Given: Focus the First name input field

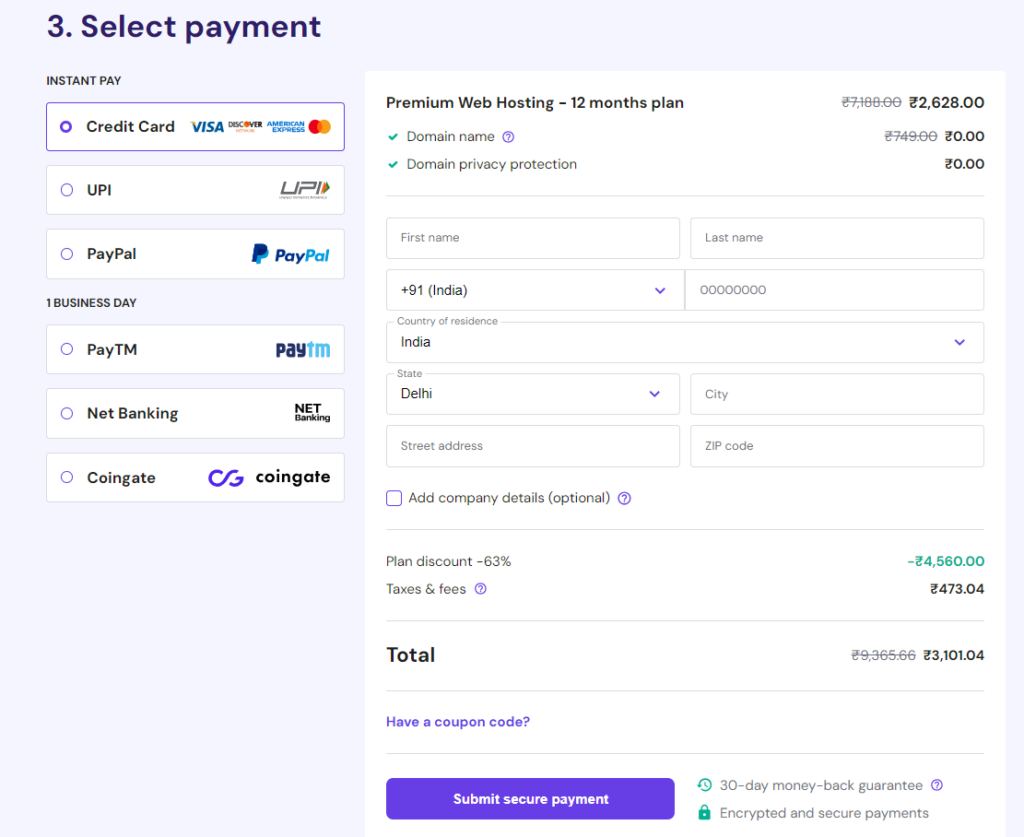Looking at the screenshot, I should 532,238.
